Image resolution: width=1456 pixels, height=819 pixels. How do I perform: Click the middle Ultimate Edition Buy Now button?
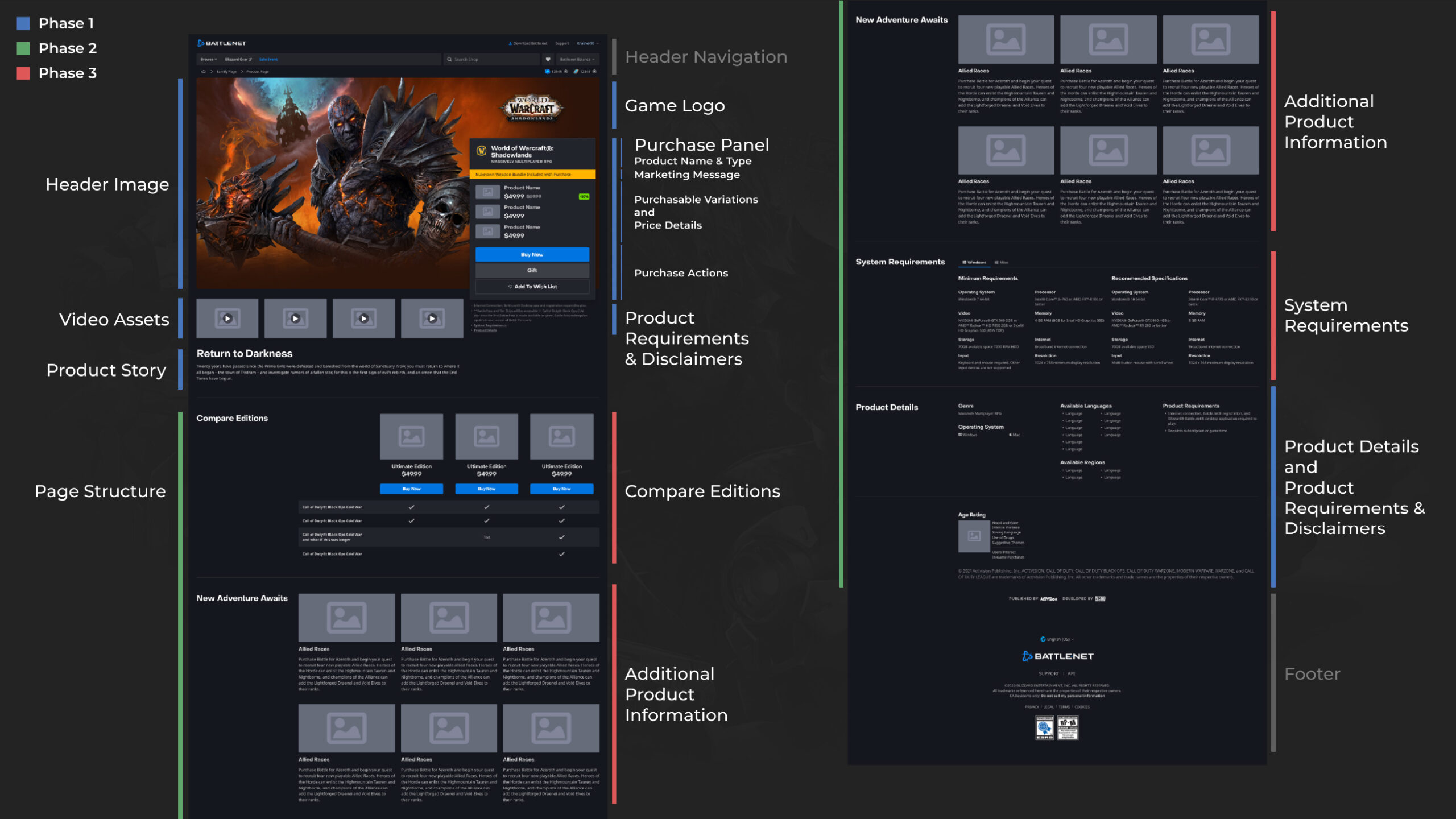point(487,489)
